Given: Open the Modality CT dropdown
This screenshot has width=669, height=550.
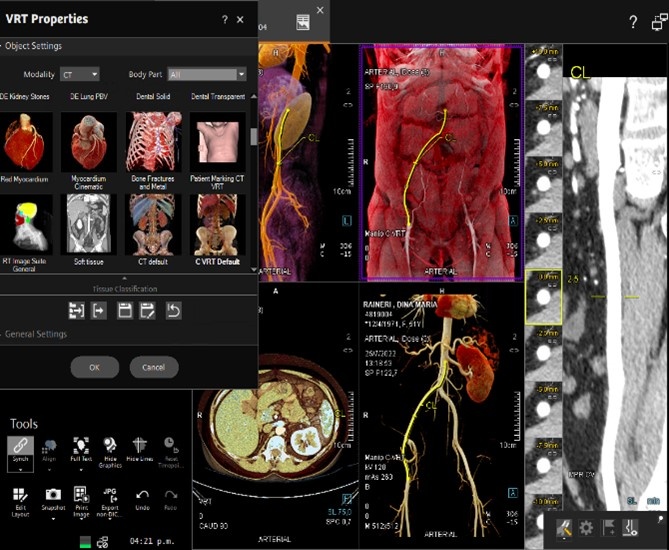Looking at the screenshot, I should click(80, 75).
